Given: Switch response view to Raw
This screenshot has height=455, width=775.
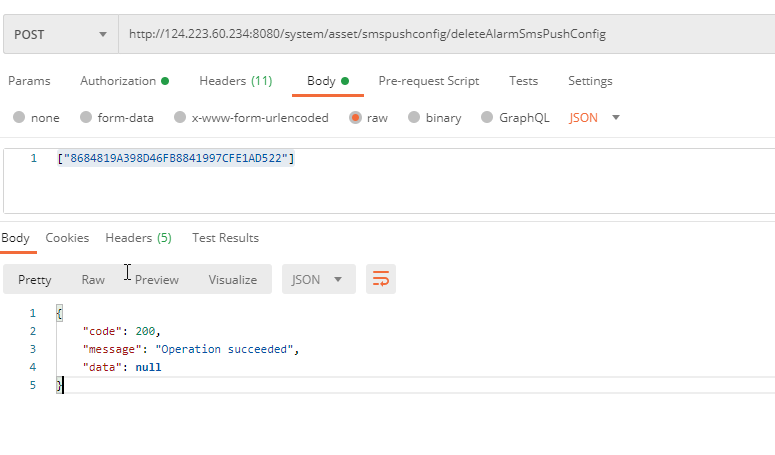Looking at the screenshot, I should tap(93, 279).
